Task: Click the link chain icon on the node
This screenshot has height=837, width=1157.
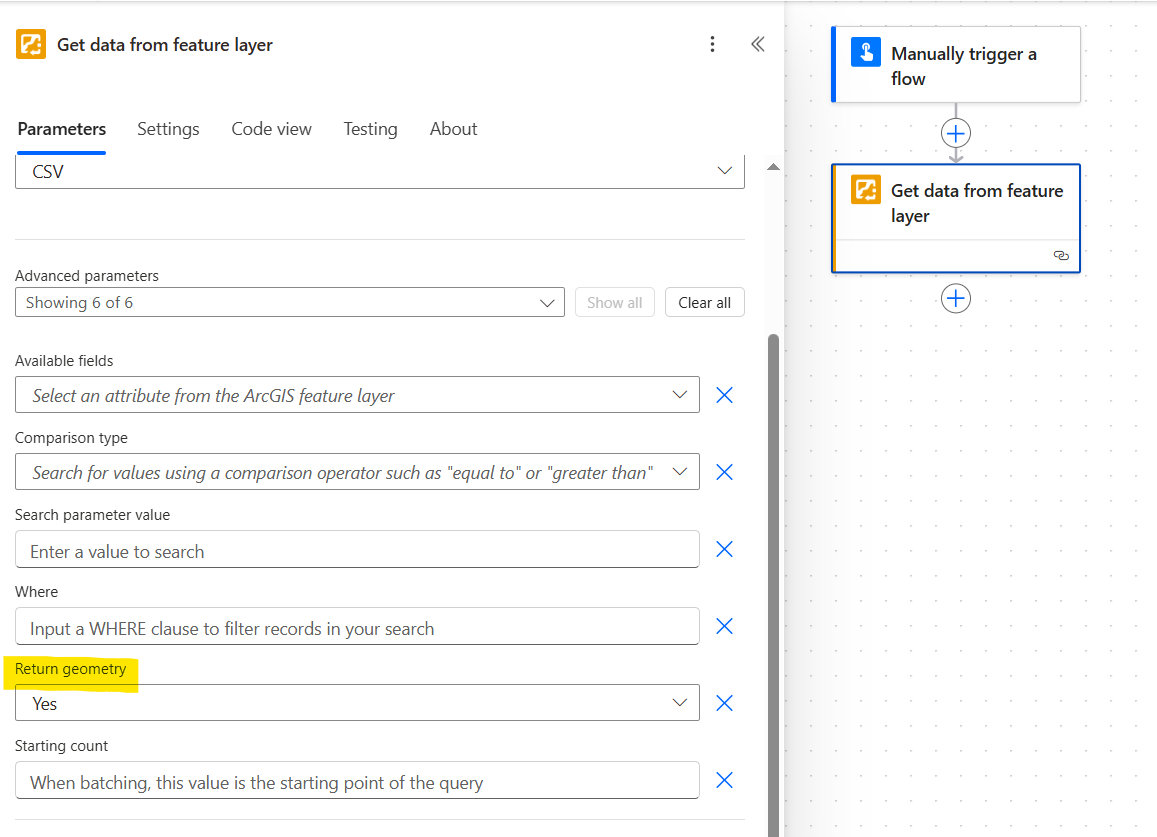Action: point(1061,255)
